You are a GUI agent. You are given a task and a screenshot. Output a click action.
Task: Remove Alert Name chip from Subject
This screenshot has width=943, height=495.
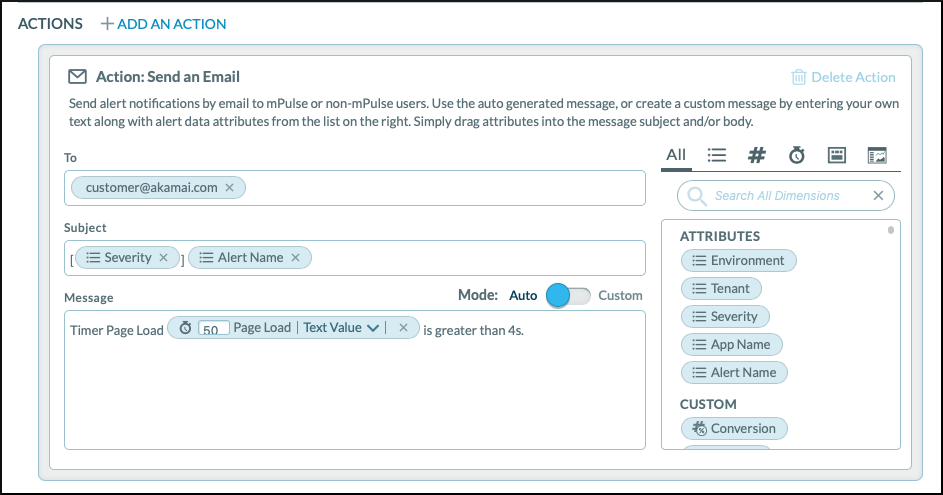coord(296,257)
